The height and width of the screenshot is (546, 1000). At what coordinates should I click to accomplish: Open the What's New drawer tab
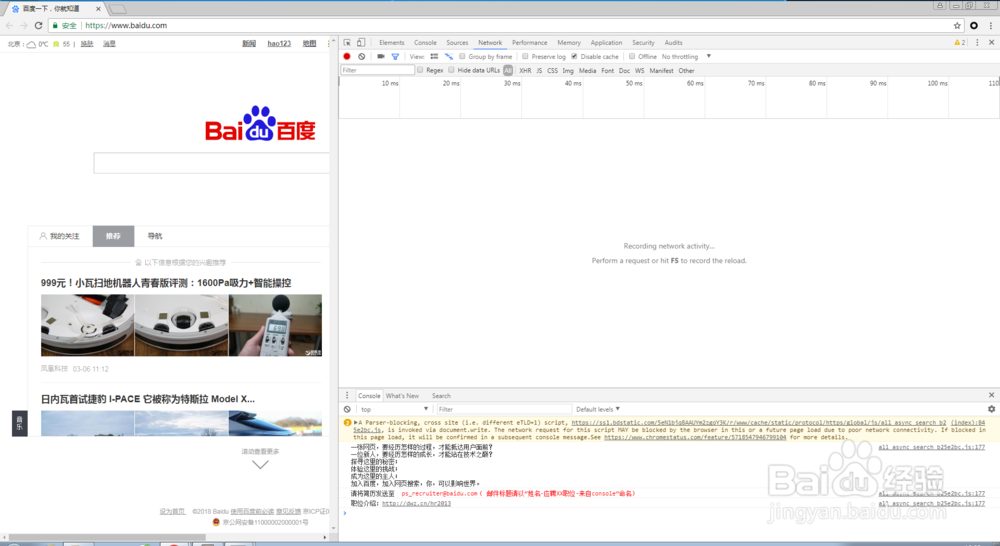click(x=402, y=396)
